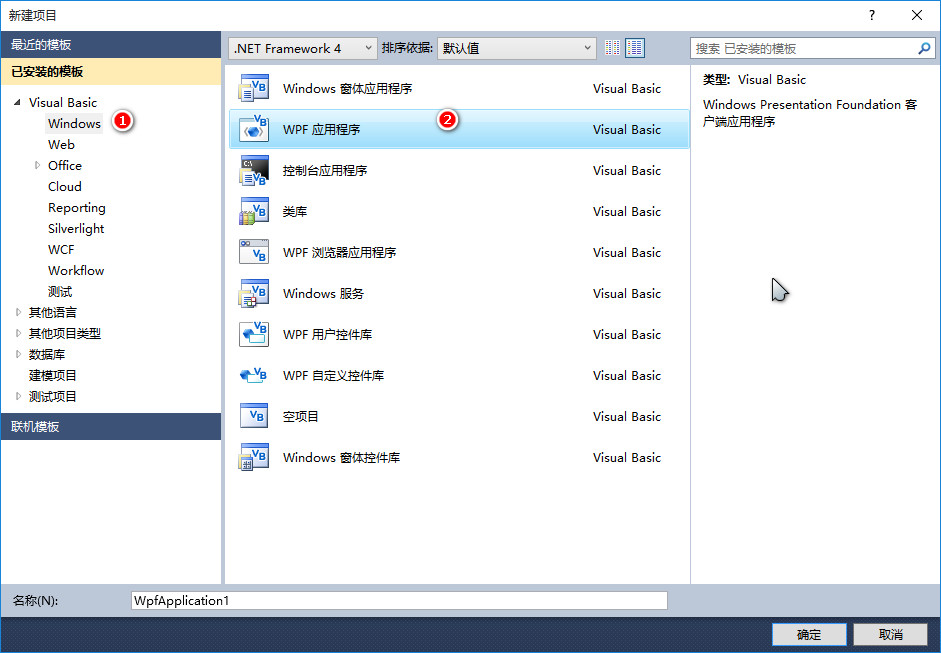Click the 空项目 empty project icon

pos(253,416)
